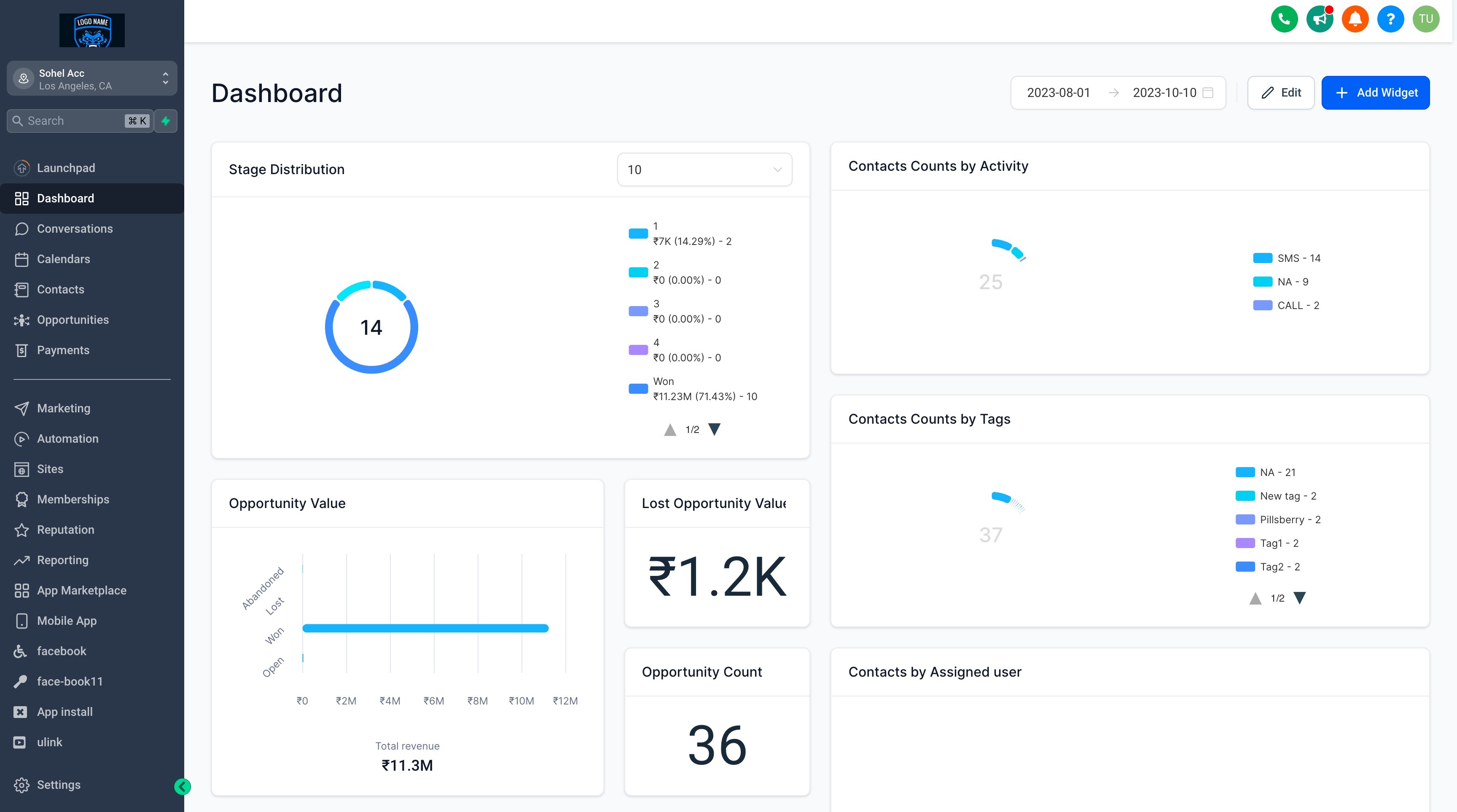Click the calendar icon in date range
Viewport: 1457px width, 812px height.
tap(1207, 93)
